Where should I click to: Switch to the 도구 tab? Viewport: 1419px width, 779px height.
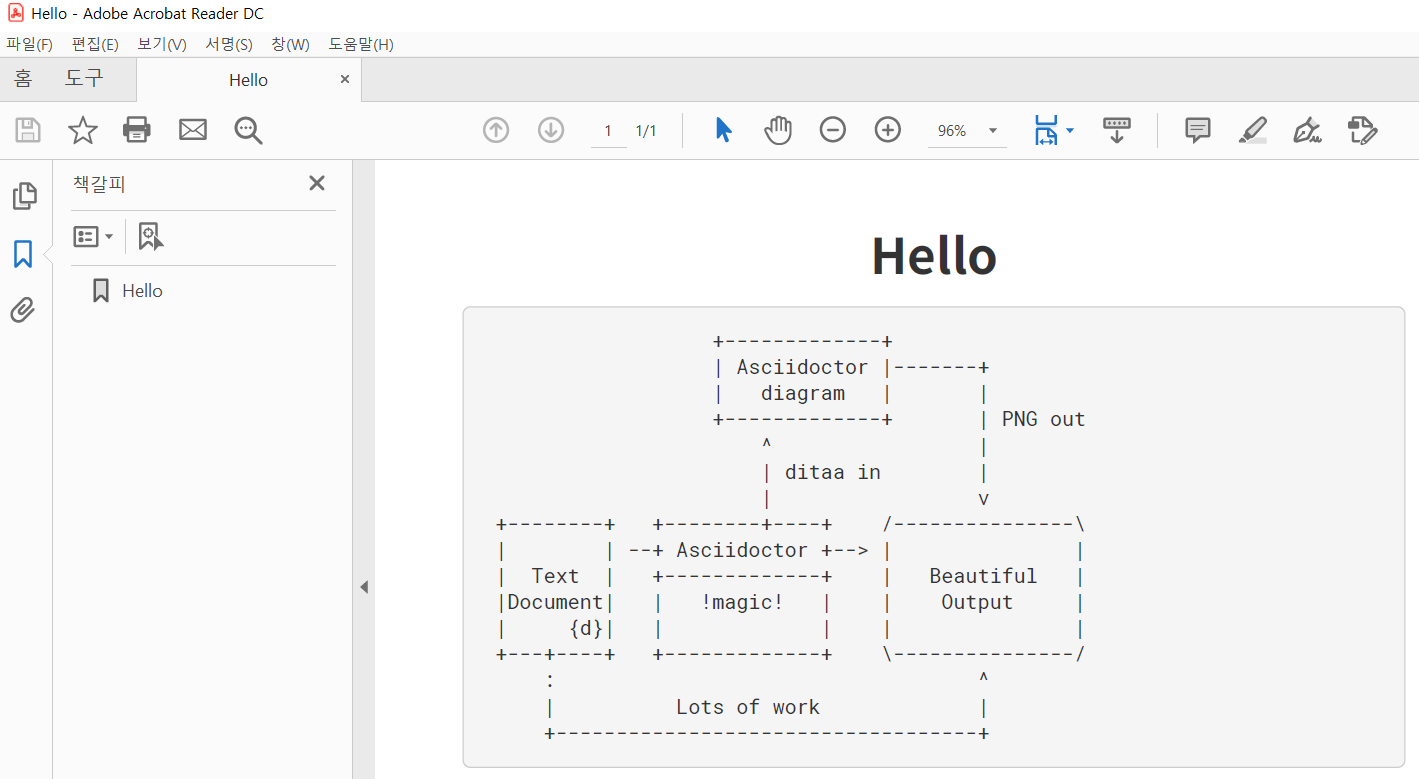84,79
